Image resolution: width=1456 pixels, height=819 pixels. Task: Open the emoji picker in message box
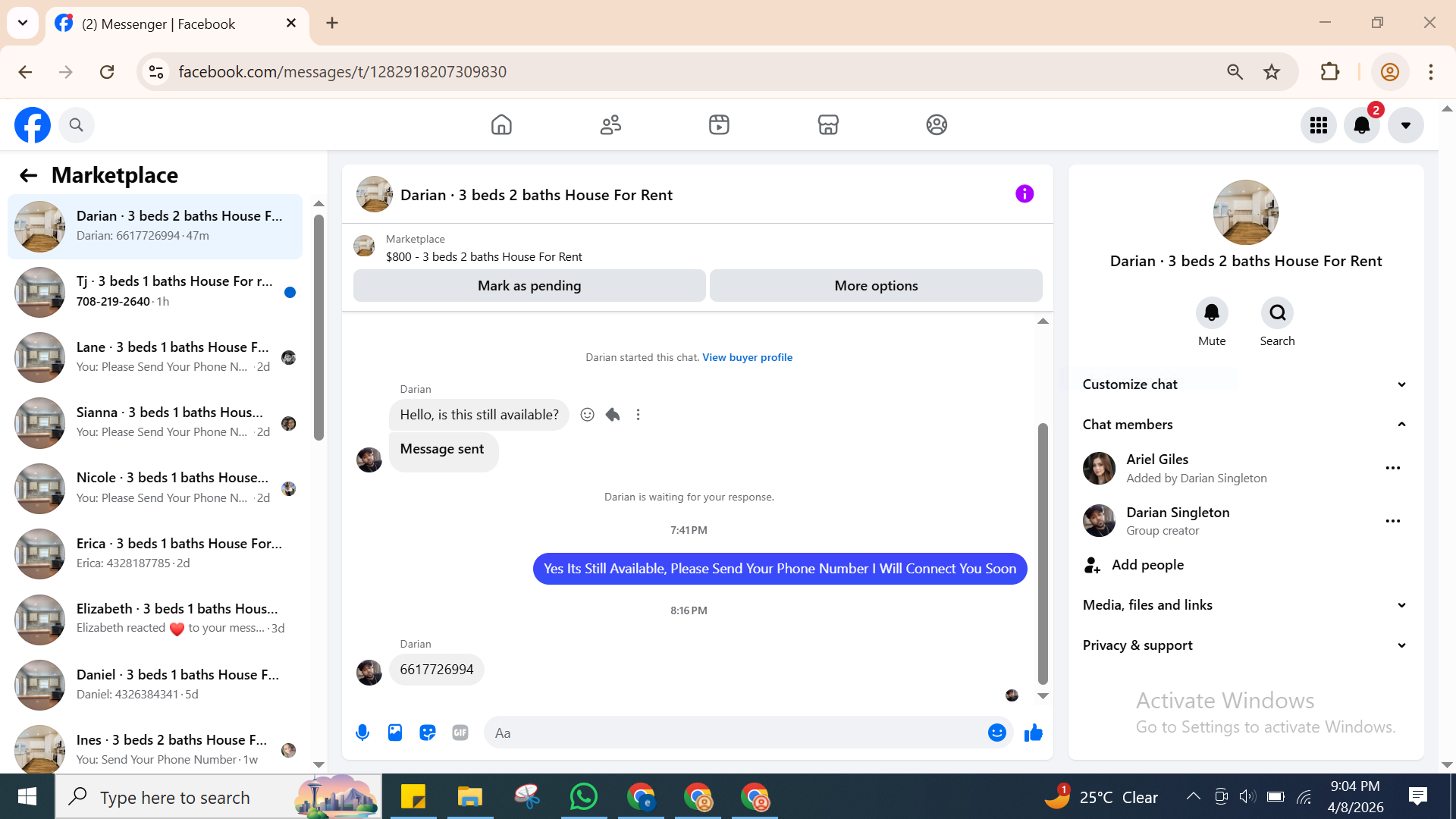click(x=996, y=733)
